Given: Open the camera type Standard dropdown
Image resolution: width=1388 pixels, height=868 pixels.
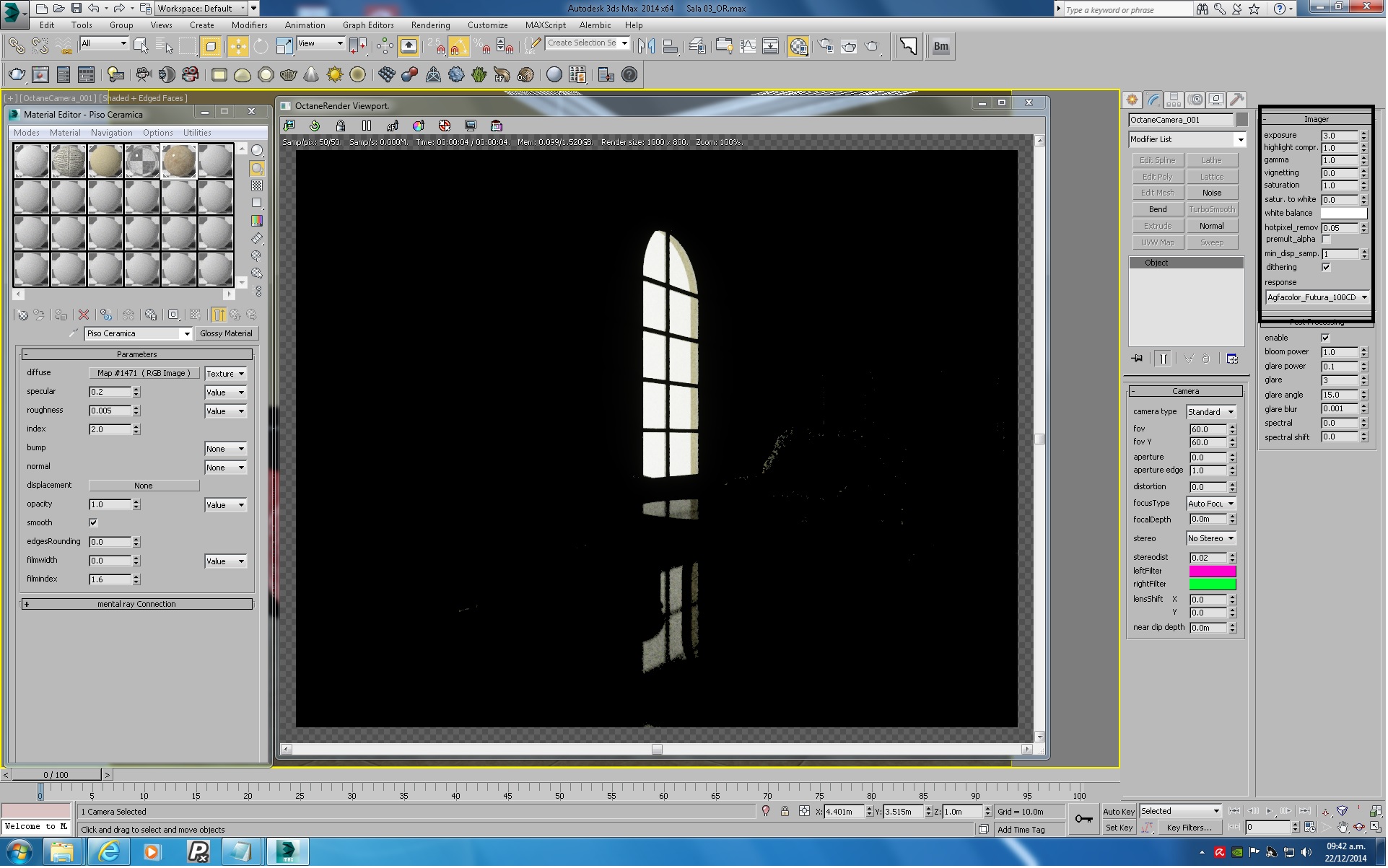Looking at the screenshot, I should point(1211,413).
